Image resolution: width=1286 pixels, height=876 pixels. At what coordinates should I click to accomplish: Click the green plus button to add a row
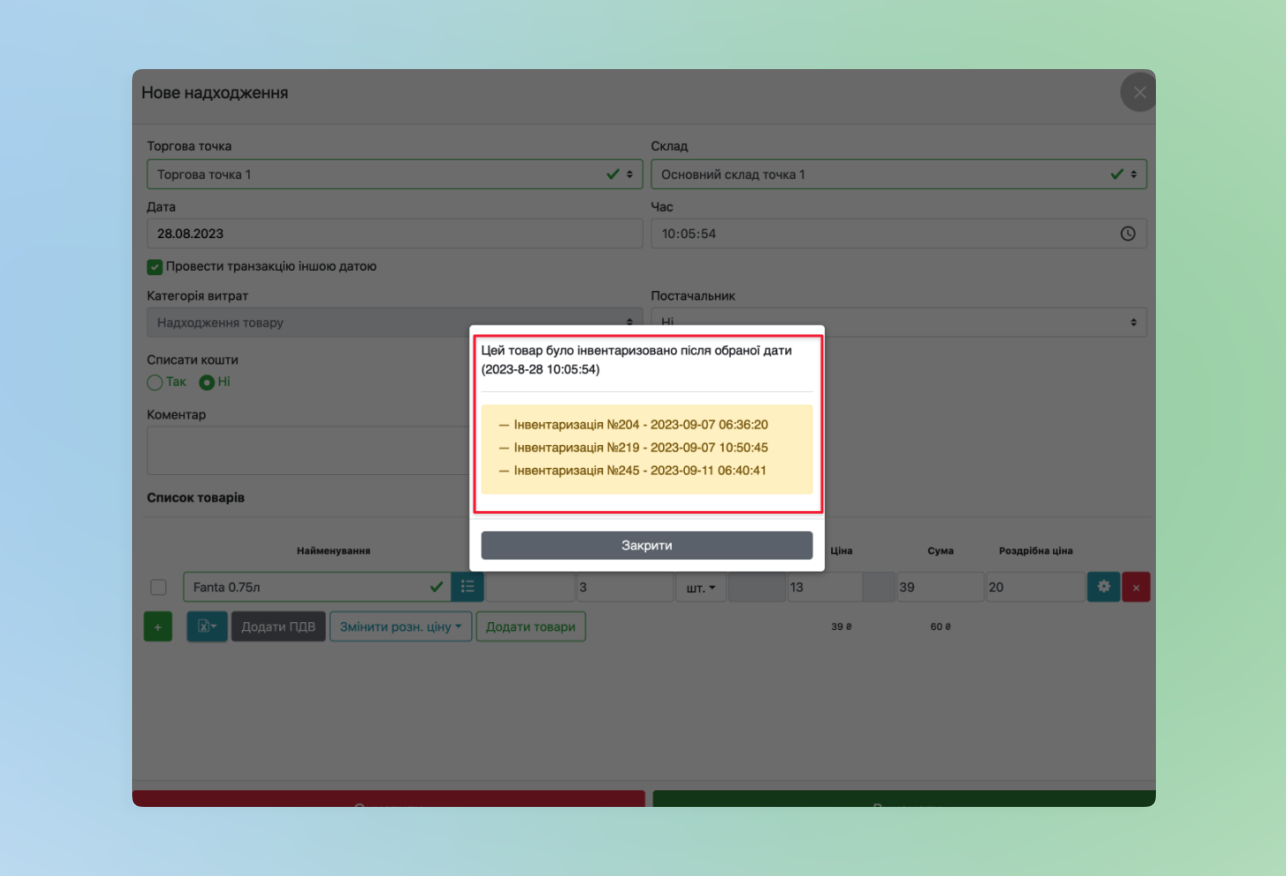click(158, 627)
